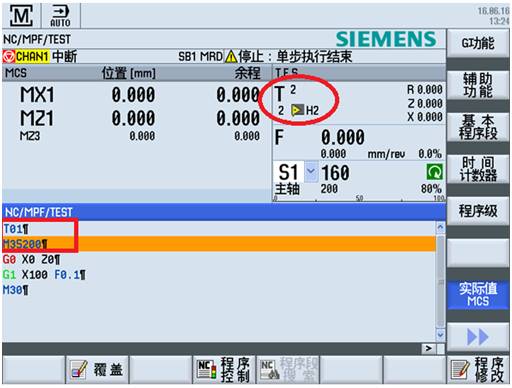Click the 基本程序段 softkey
This screenshot has width=512, height=388.
(478, 127)
